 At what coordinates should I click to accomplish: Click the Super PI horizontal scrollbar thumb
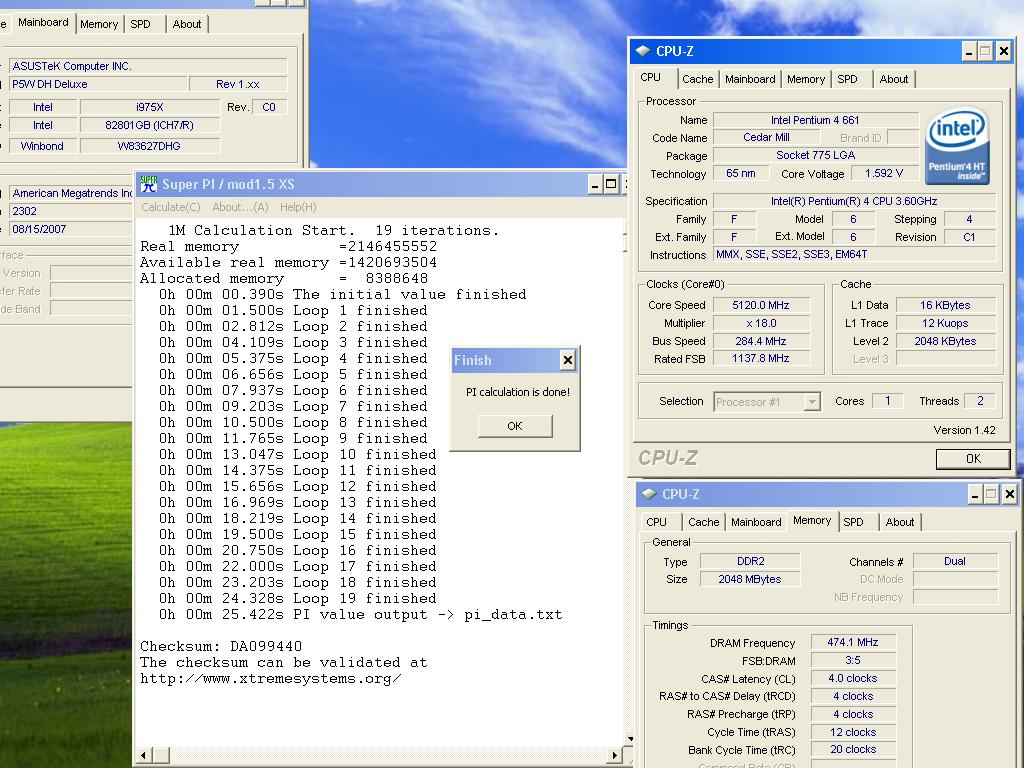(161, 755)
